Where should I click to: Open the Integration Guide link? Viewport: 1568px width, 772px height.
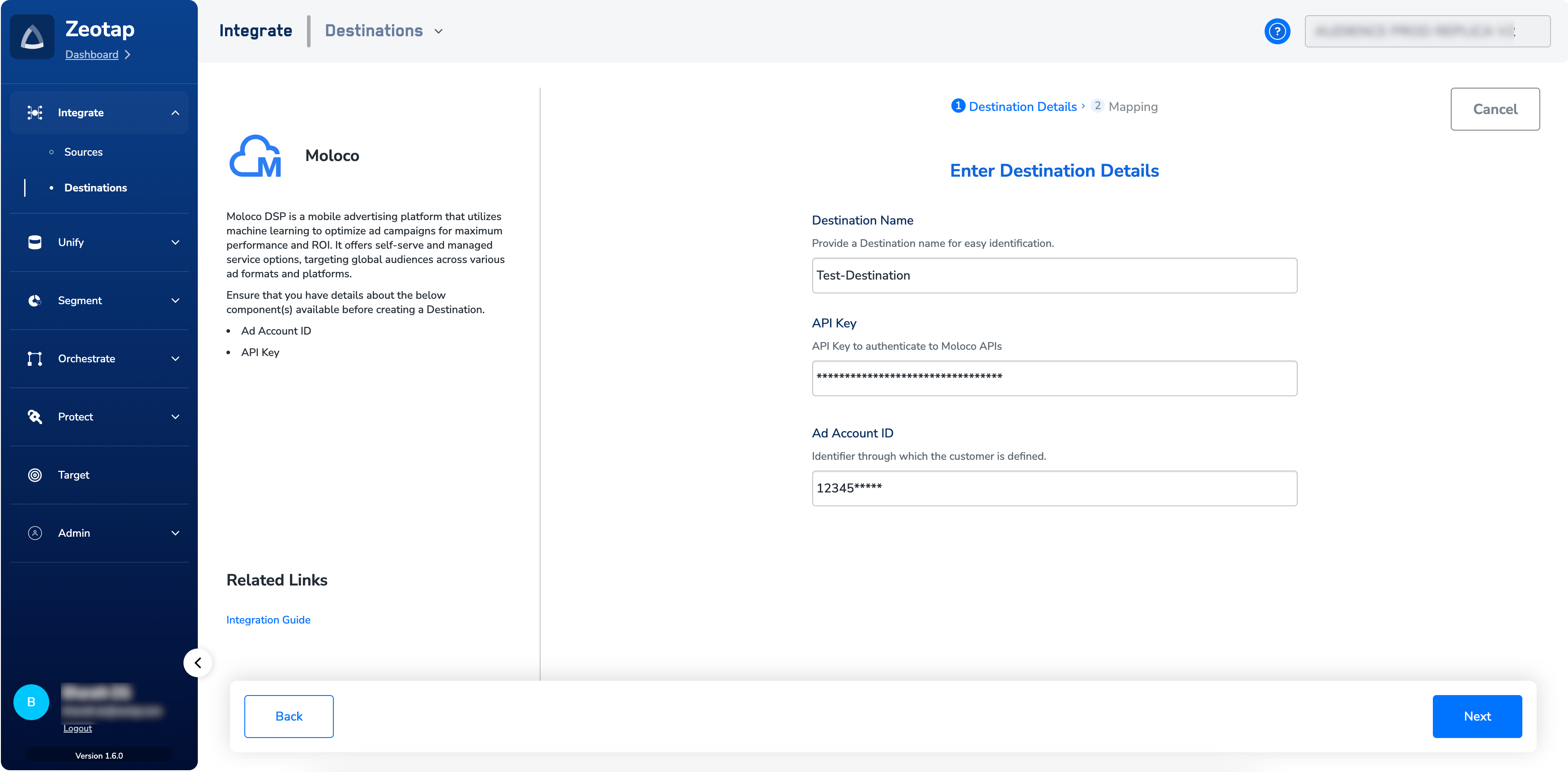coord(268,619)
